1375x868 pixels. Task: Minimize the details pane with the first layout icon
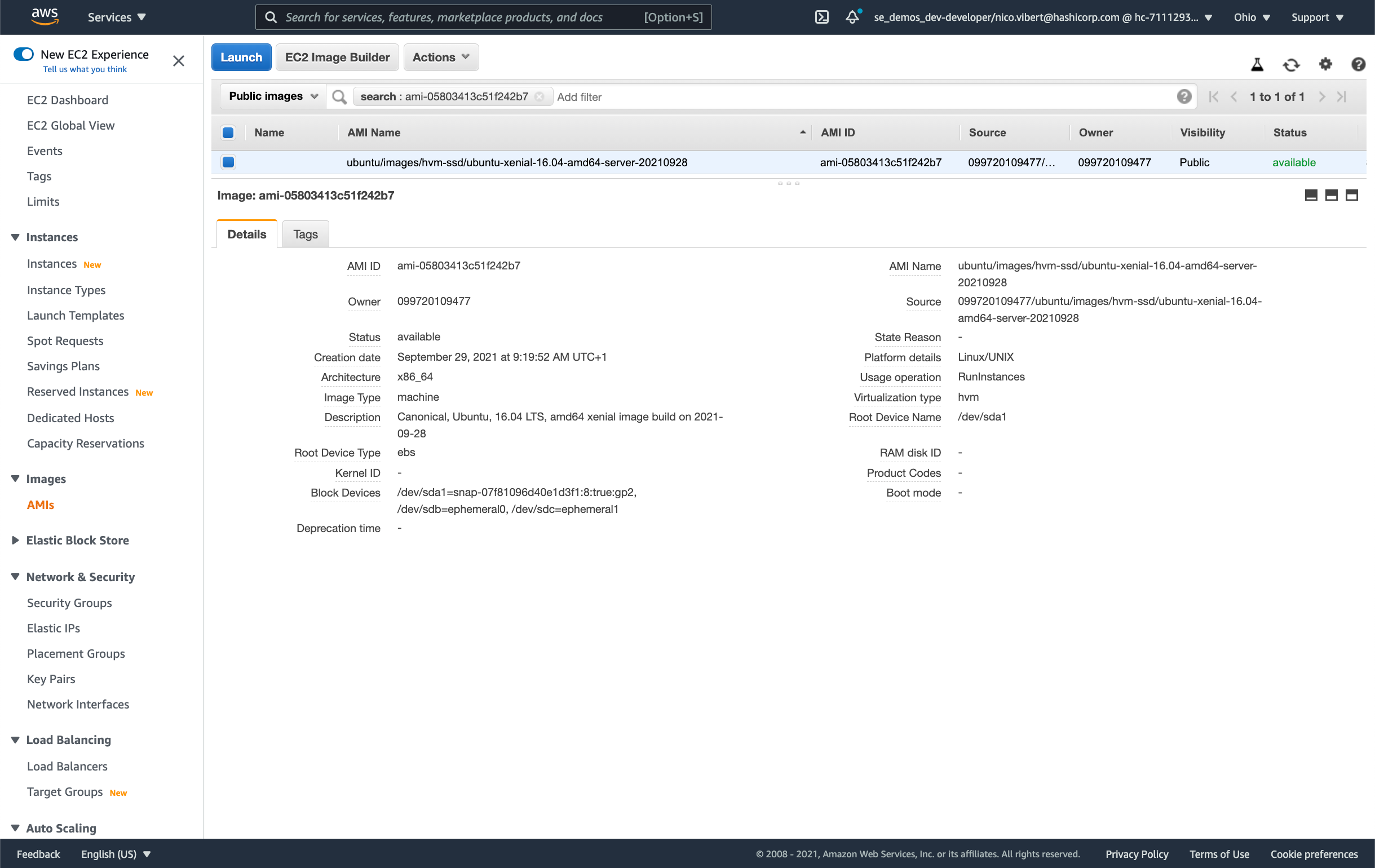pos(1311,195)
